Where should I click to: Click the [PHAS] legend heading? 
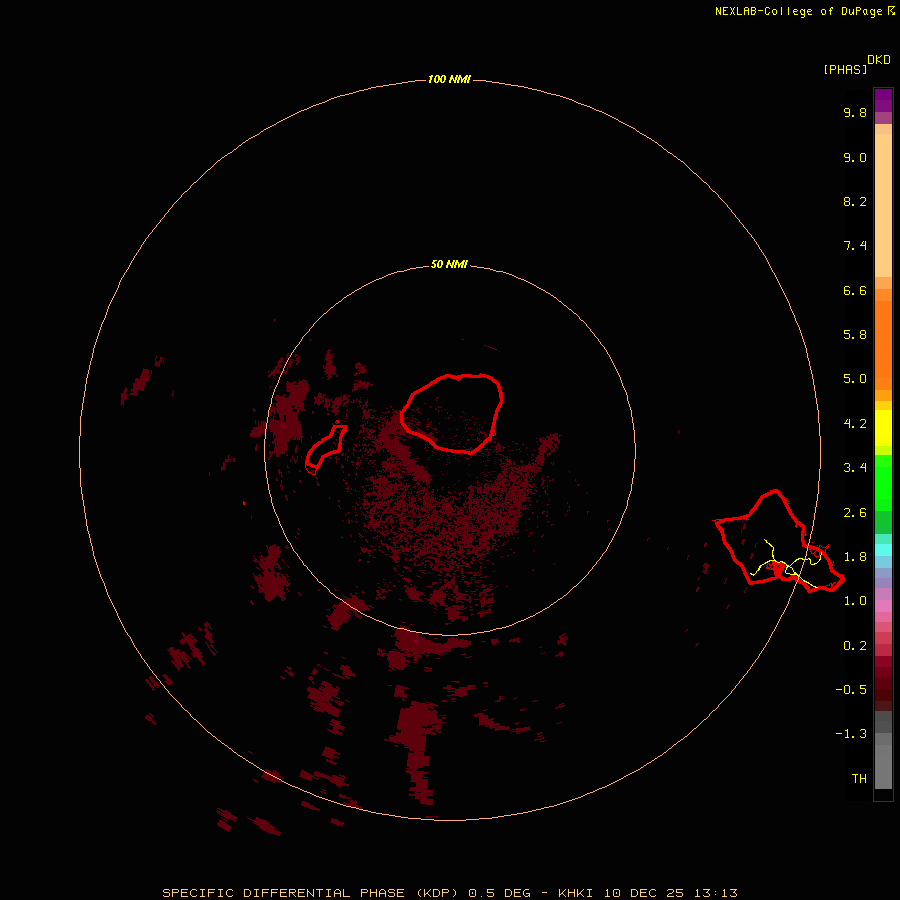click(x=845, y=70)
